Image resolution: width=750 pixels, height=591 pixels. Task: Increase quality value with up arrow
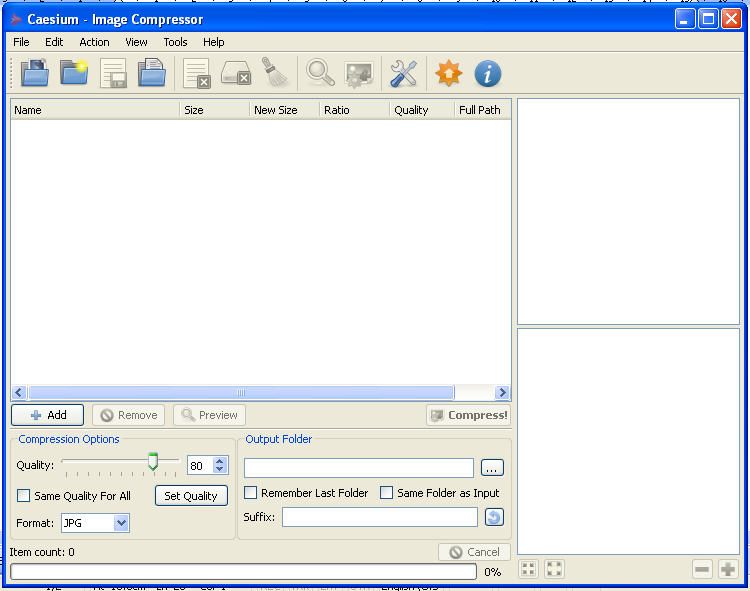click(x=220, y=461)
